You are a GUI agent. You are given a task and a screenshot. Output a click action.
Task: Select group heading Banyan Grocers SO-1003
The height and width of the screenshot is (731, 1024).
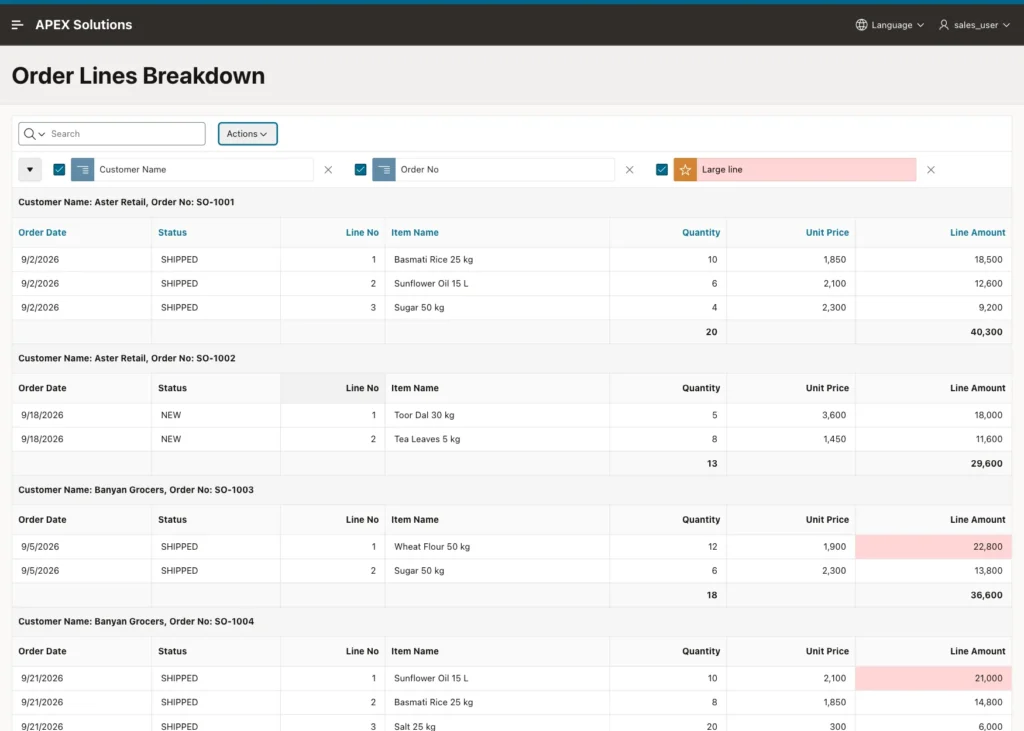tap(136, 490)
